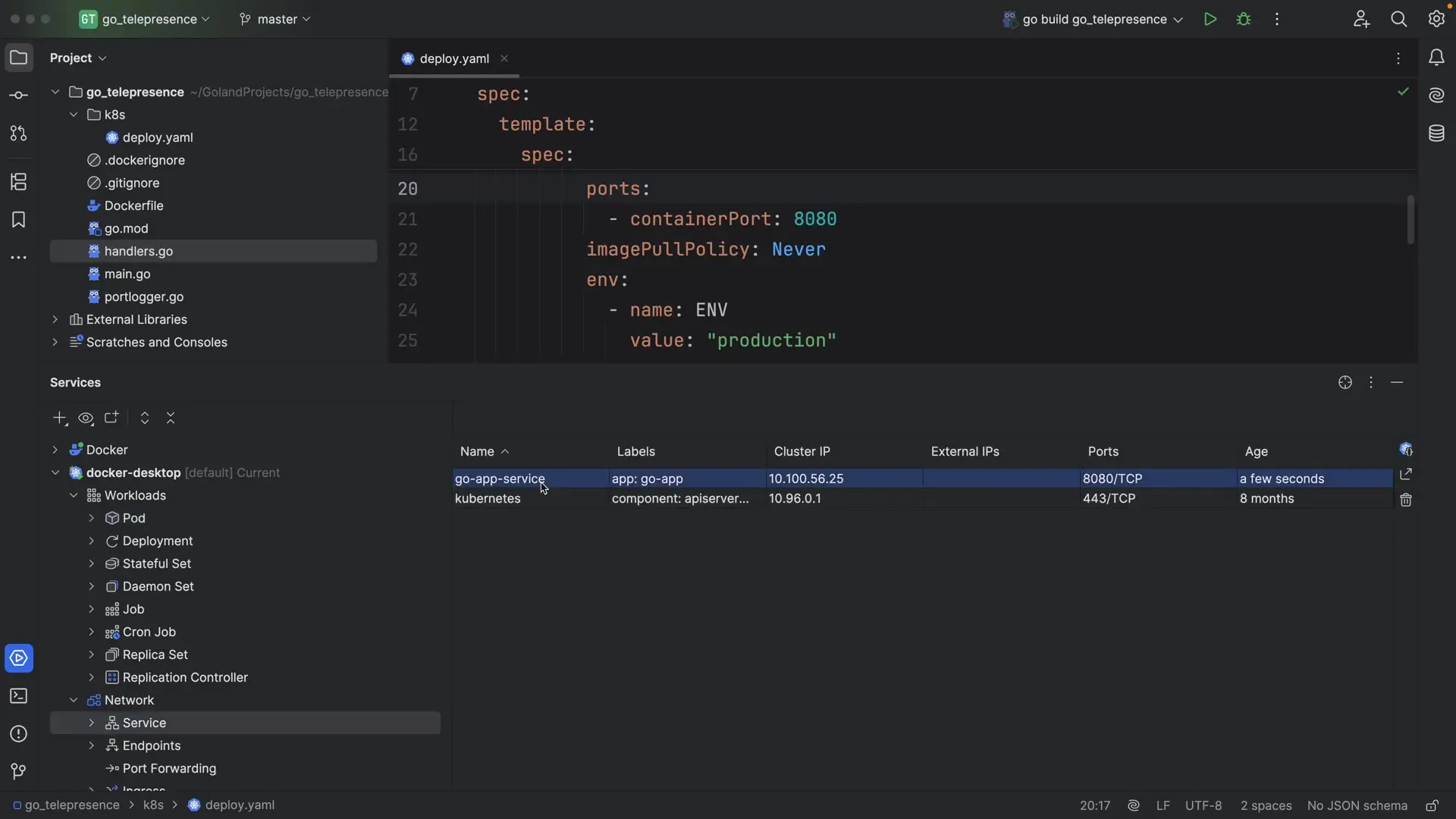
Task: Click k8s breadcrumb in status bar
Action: pyautogui.click(x=153, y=805)
